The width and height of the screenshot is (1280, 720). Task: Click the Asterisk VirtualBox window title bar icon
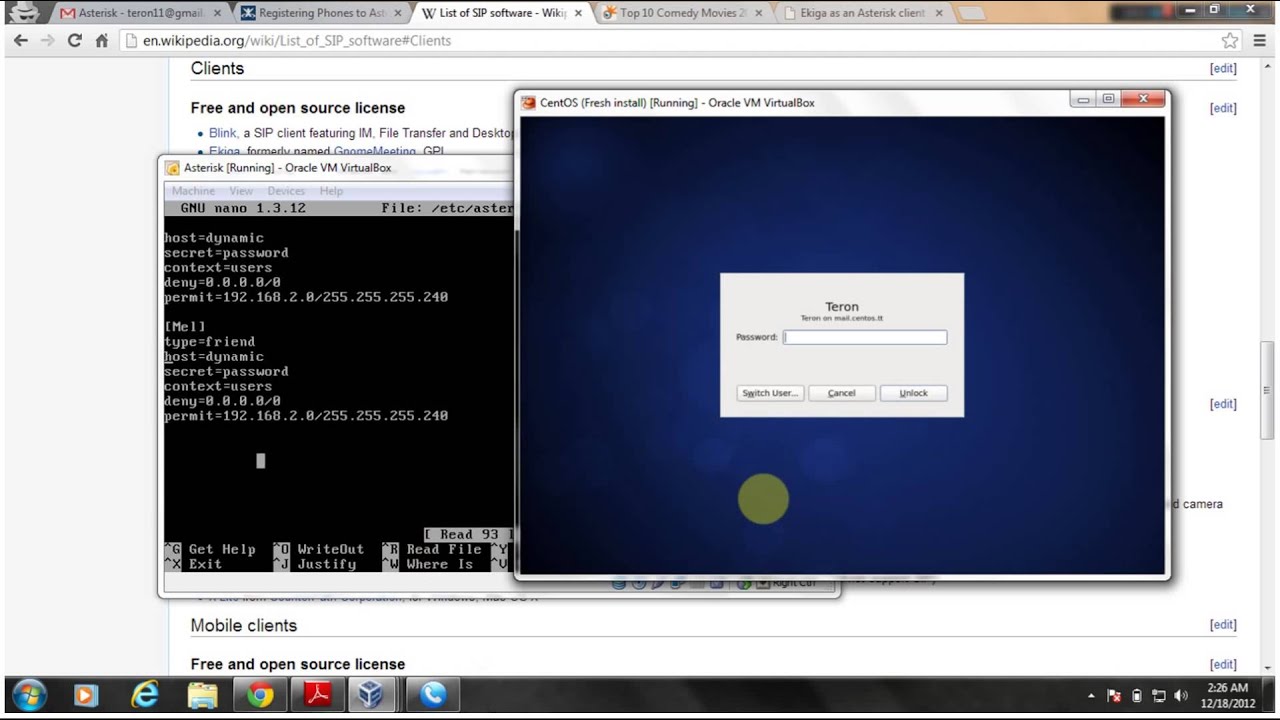coord(173,168)
